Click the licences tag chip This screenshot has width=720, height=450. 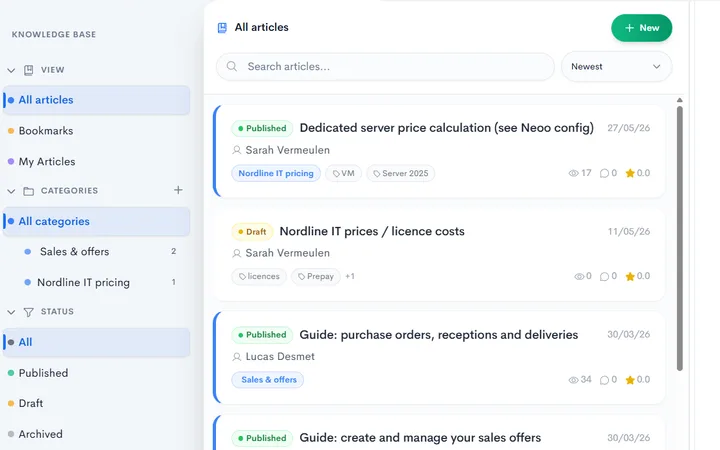pyautogui.click(x=259, y=276)
